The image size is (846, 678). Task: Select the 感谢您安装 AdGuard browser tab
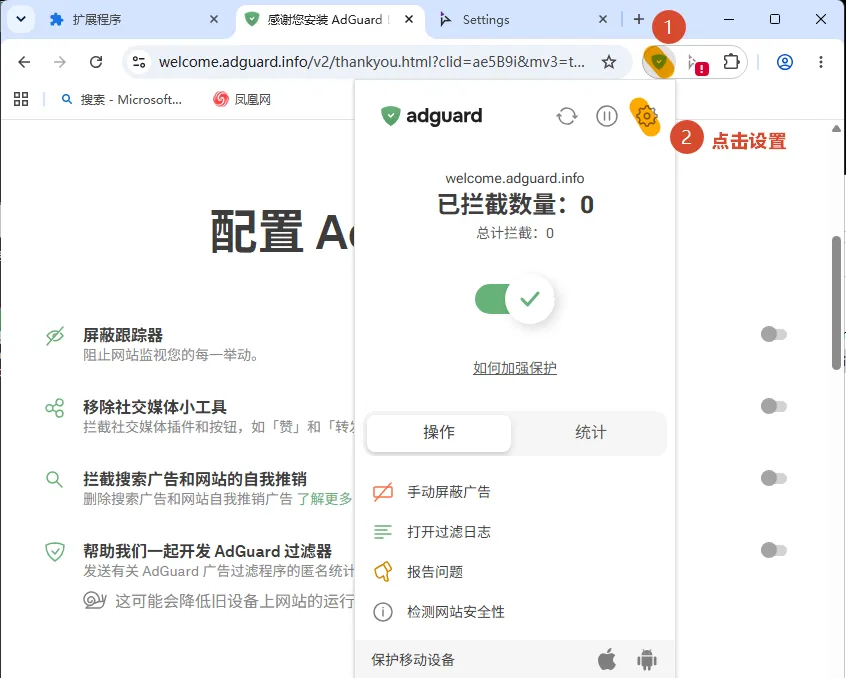pyautogui.click(x=330, y=20)
